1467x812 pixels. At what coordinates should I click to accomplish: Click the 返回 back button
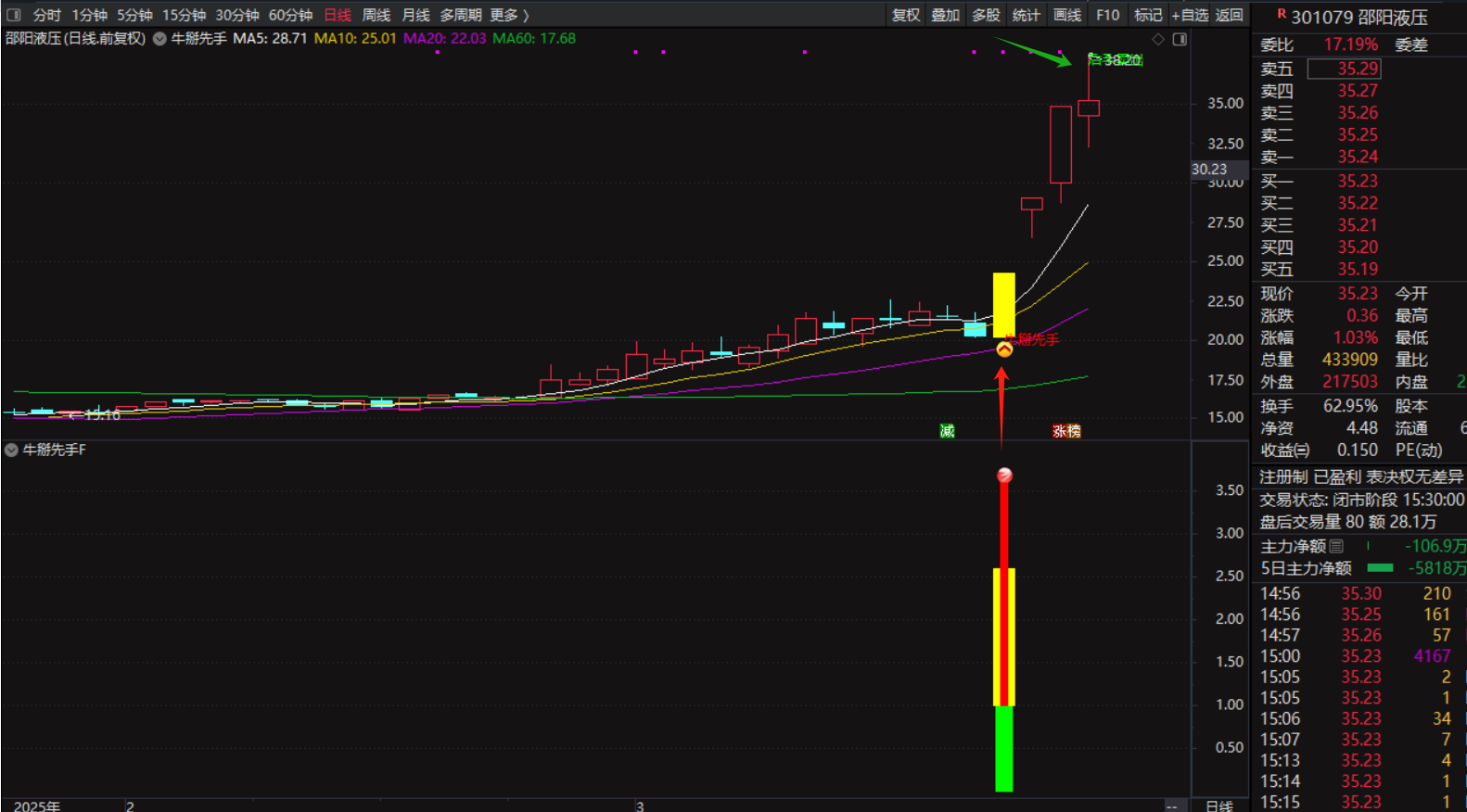1229,15
